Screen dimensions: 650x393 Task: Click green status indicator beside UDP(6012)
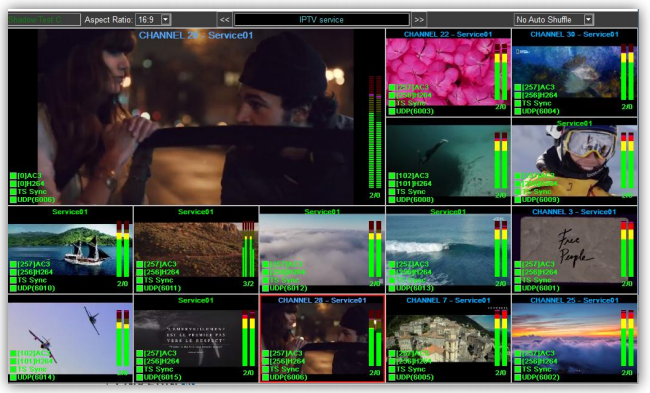pyautogui.click(x=265, y=288)
